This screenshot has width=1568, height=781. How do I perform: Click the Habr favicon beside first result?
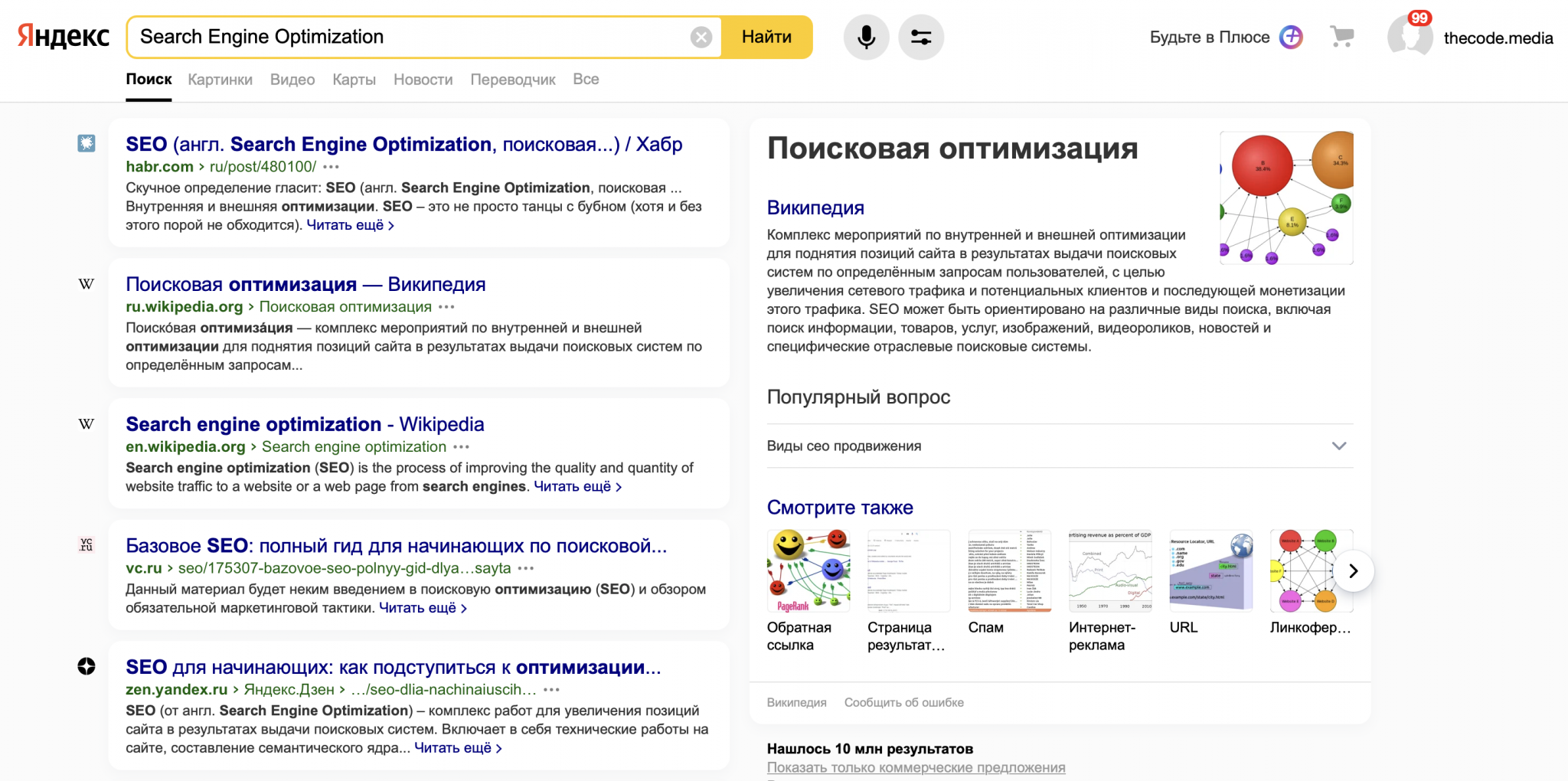coord(87,143)
